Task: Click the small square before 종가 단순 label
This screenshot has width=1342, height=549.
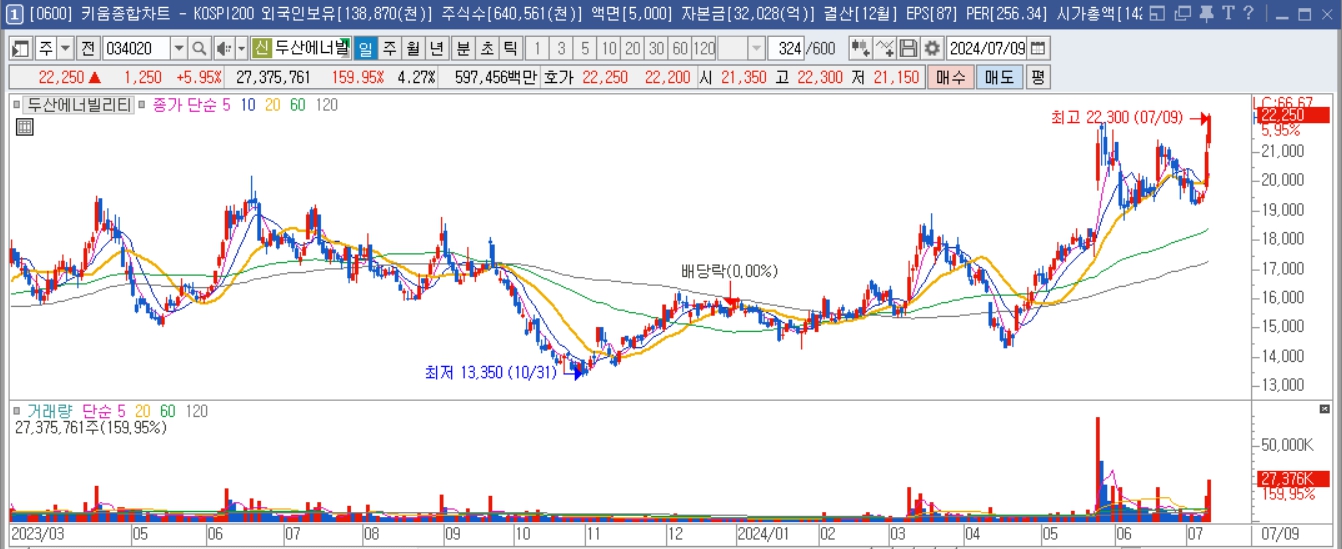Action: click(x=144, y=104)
